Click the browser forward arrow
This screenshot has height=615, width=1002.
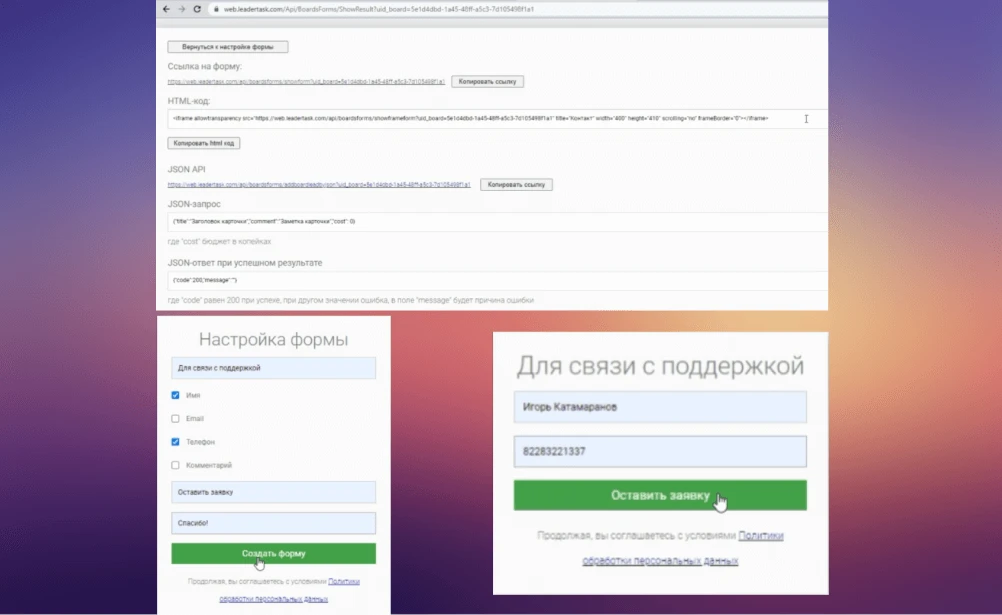click(x=181, y=9)
